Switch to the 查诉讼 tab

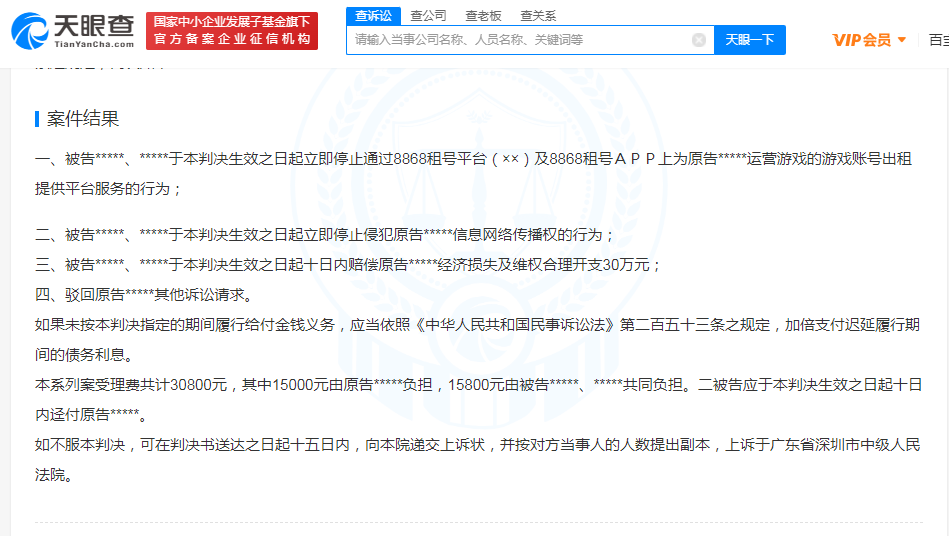[374, 15]
